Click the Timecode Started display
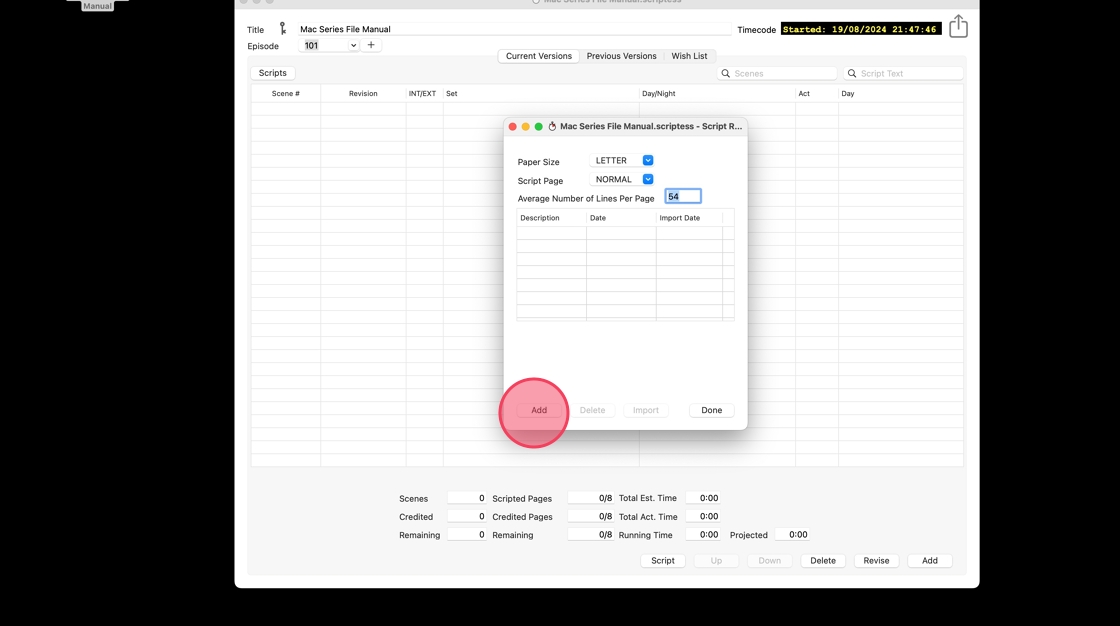The height and width of the screenshot is (626, 1120). point(861,29)
